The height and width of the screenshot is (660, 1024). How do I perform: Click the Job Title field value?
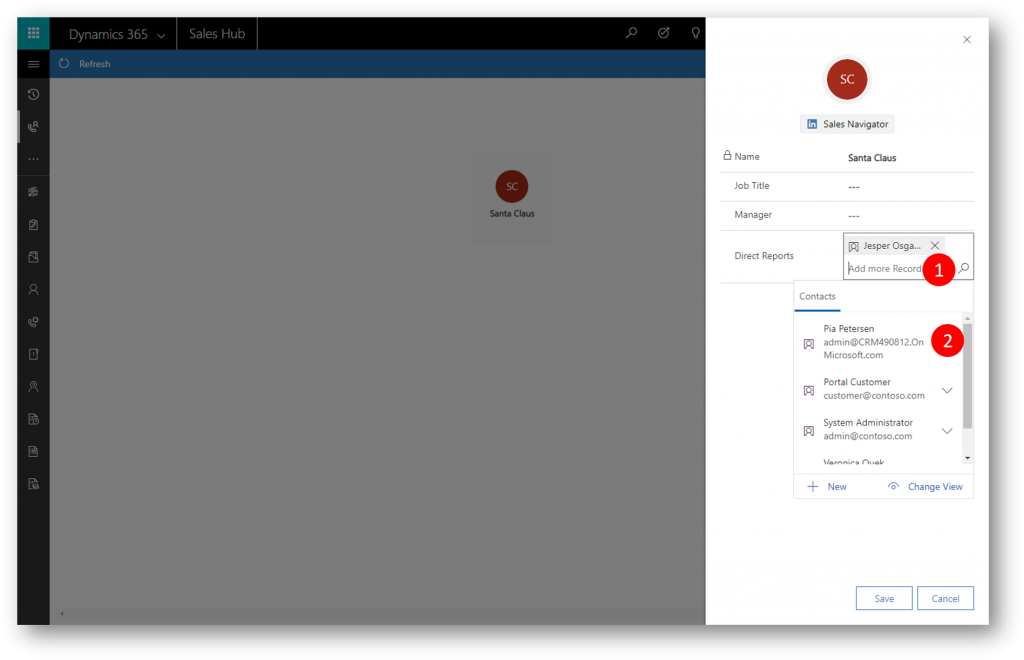[854, 187]
